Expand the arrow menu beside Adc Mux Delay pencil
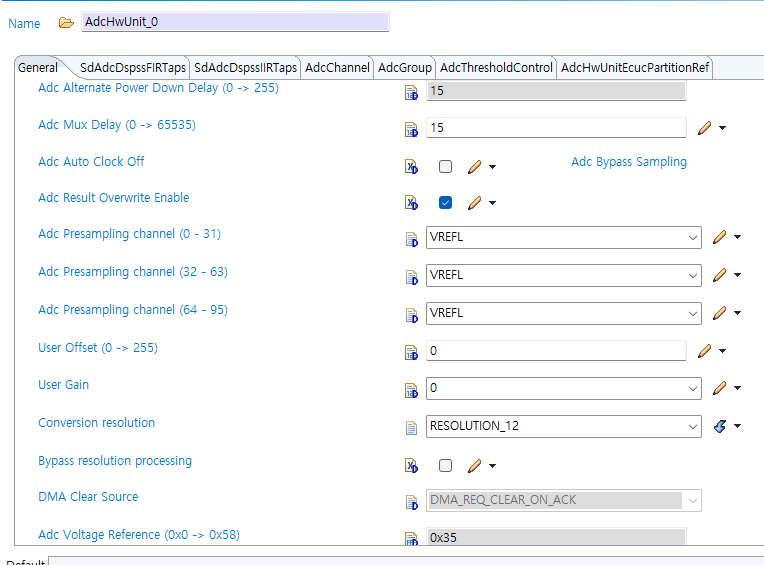The height and width of the screenshot is (565, 764). [x=723, y=128]
